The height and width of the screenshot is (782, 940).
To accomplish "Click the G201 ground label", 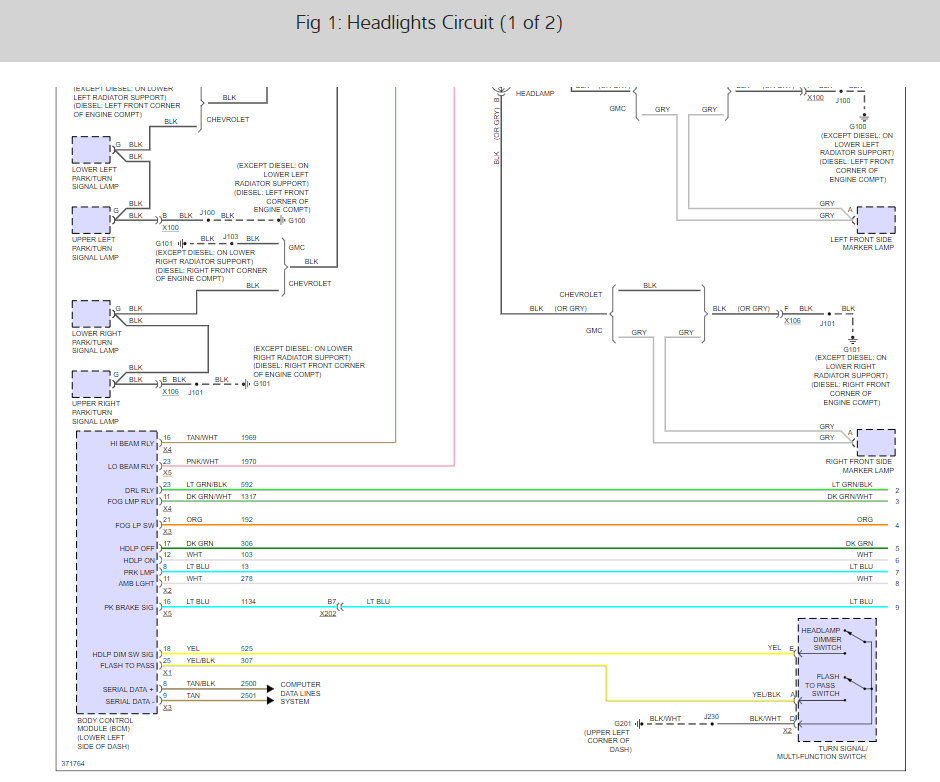I will [620, 722].
